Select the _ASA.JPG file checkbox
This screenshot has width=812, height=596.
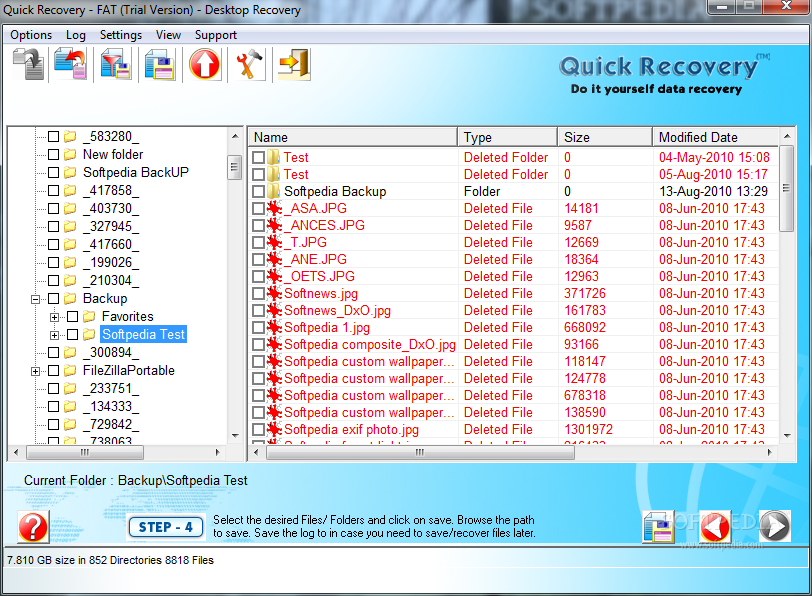point(258,209)
